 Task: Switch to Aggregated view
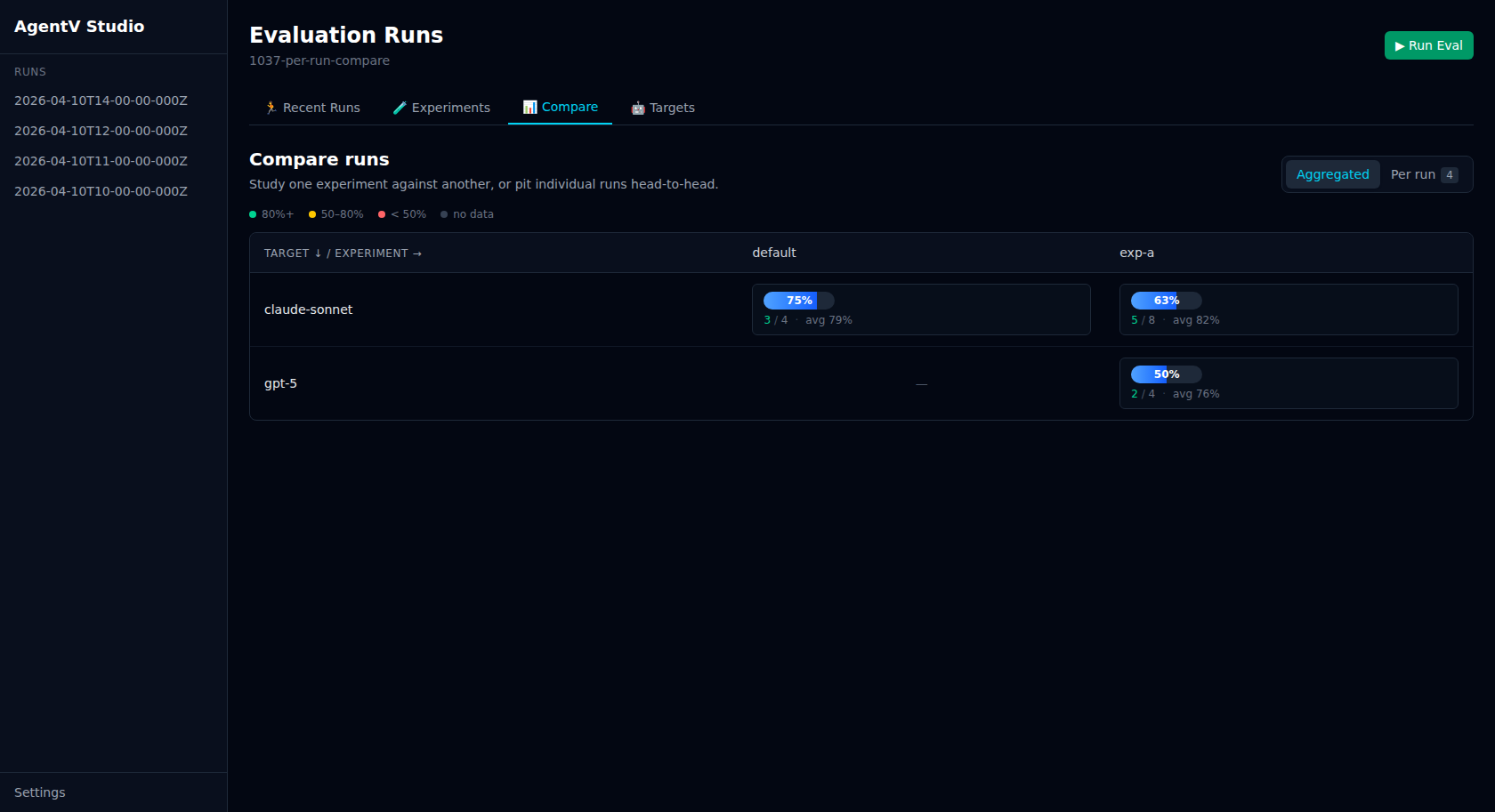pyautogui.click(x=1332, y=174)
